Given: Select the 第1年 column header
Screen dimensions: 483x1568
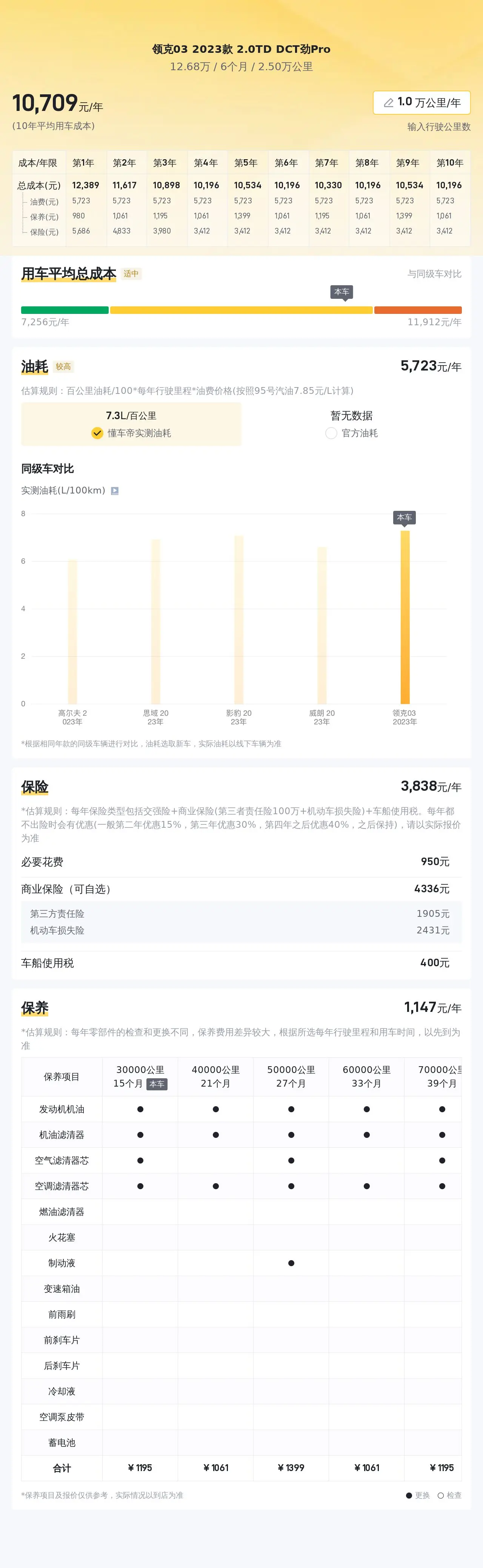Looking at the screenshot, I should [83, 163].
